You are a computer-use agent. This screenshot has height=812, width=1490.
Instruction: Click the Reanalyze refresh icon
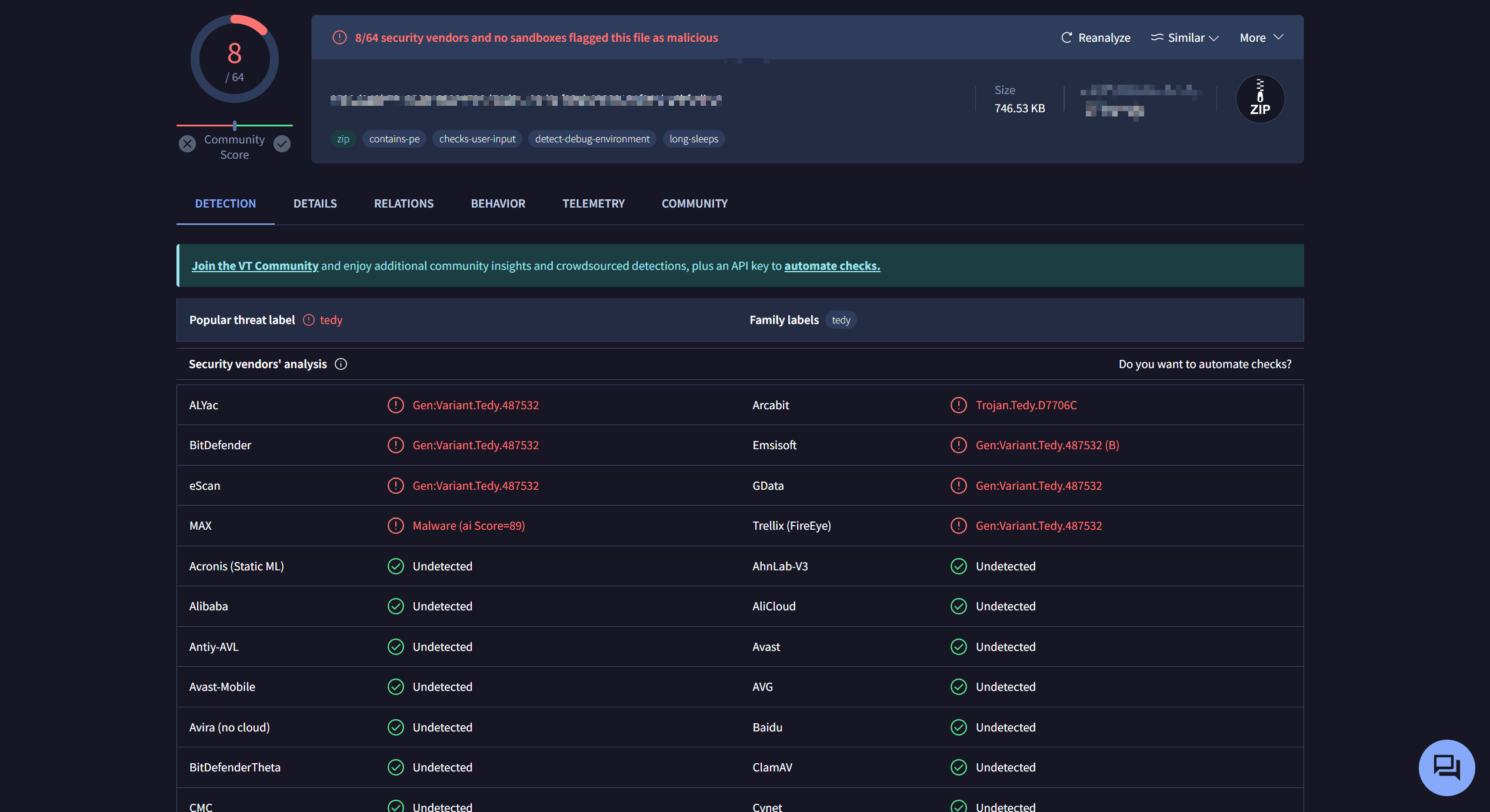[x=1066, y=38]
